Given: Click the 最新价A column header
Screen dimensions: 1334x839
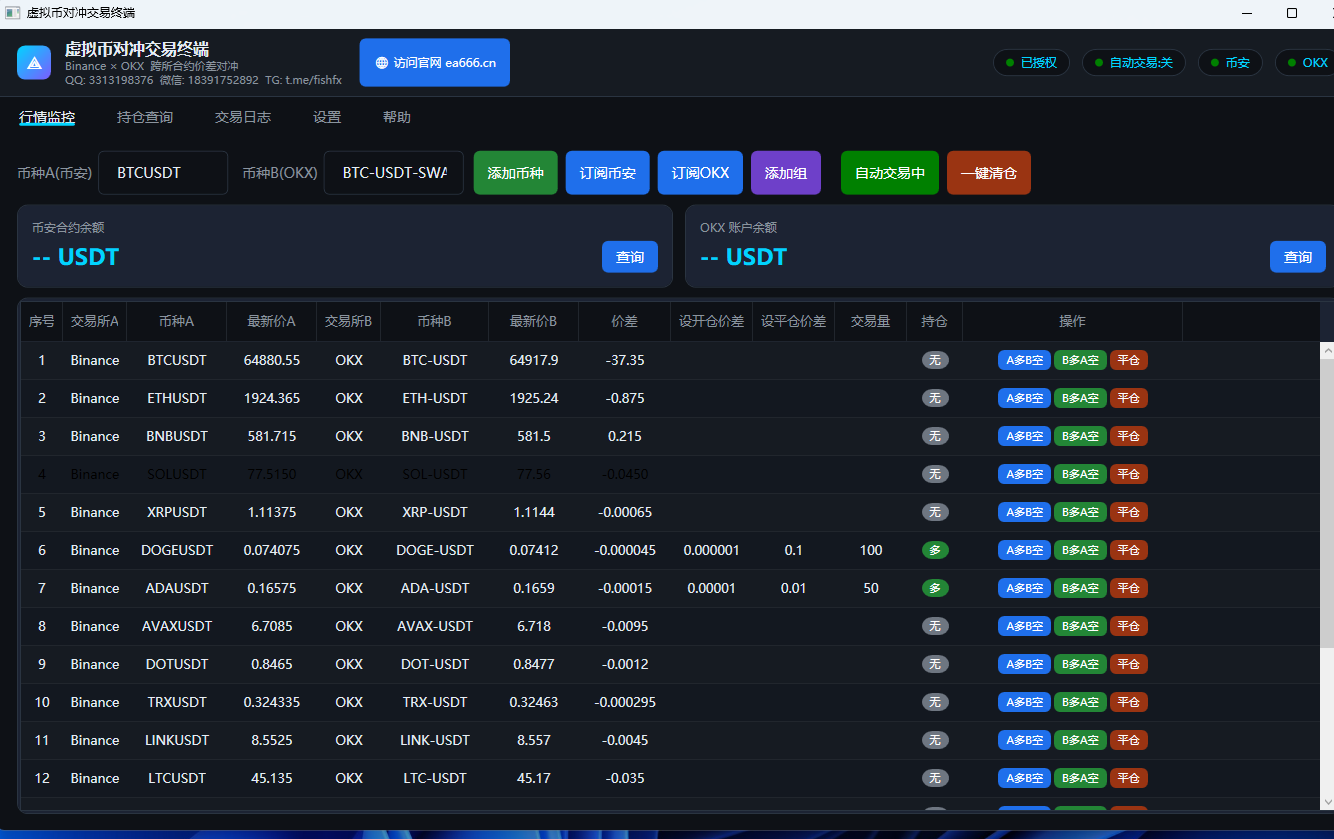Looking at the screenshot, I should (x=272, y=321).
